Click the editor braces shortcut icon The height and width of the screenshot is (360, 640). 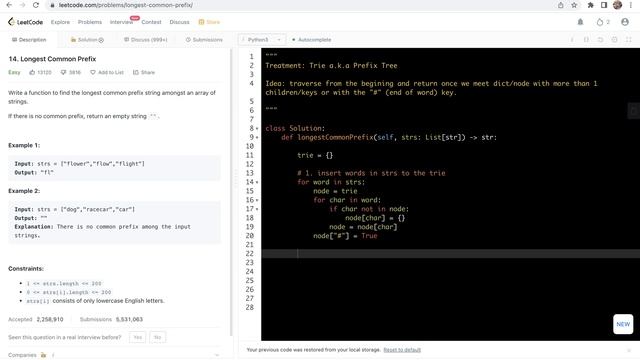coord(586,40)
